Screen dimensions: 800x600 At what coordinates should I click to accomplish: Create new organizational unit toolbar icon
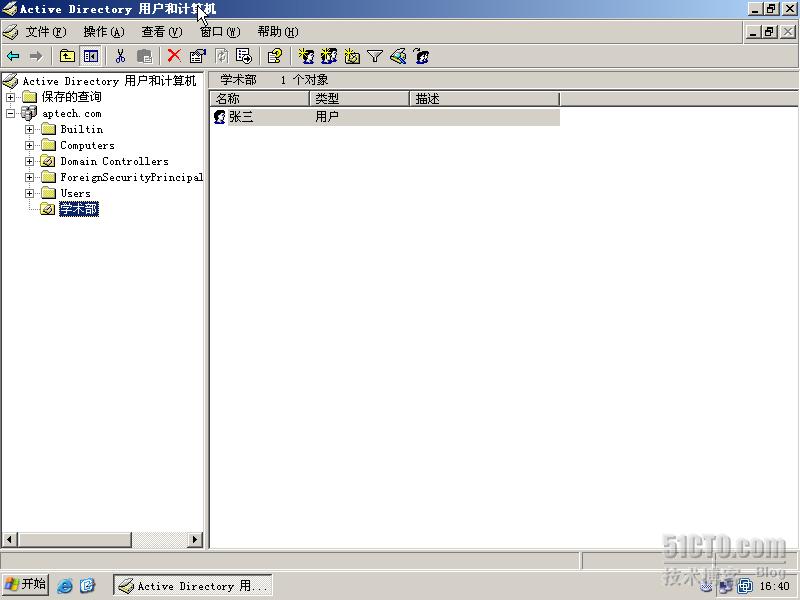352,56
